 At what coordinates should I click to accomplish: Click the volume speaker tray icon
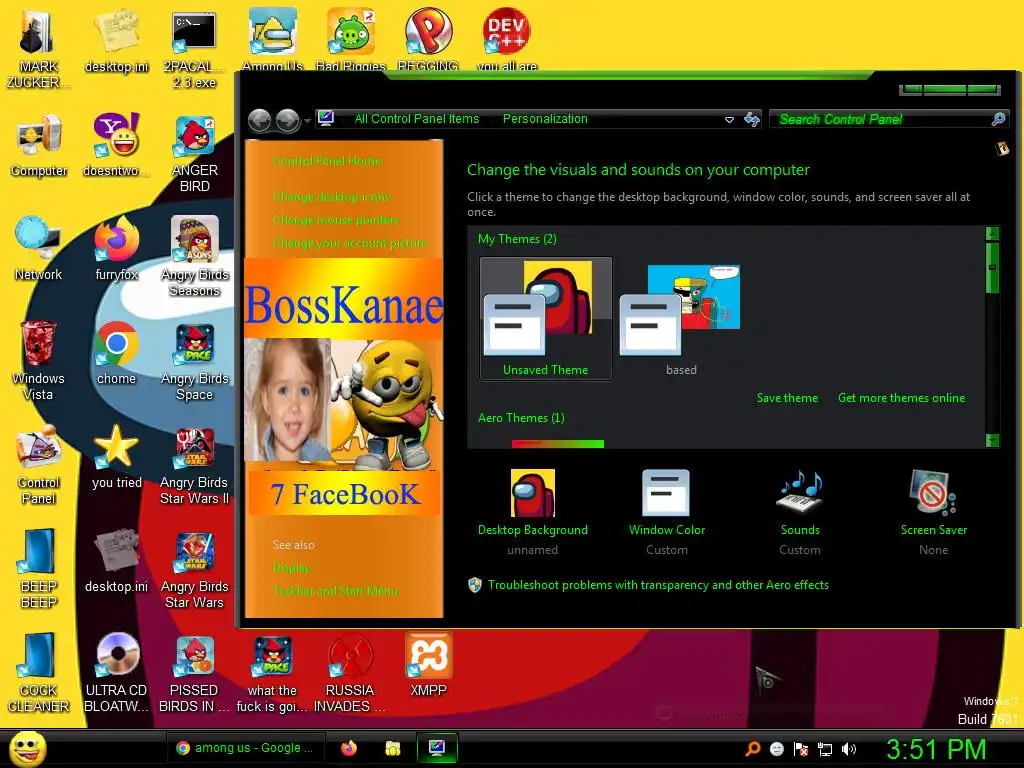(x=849, y=749)
